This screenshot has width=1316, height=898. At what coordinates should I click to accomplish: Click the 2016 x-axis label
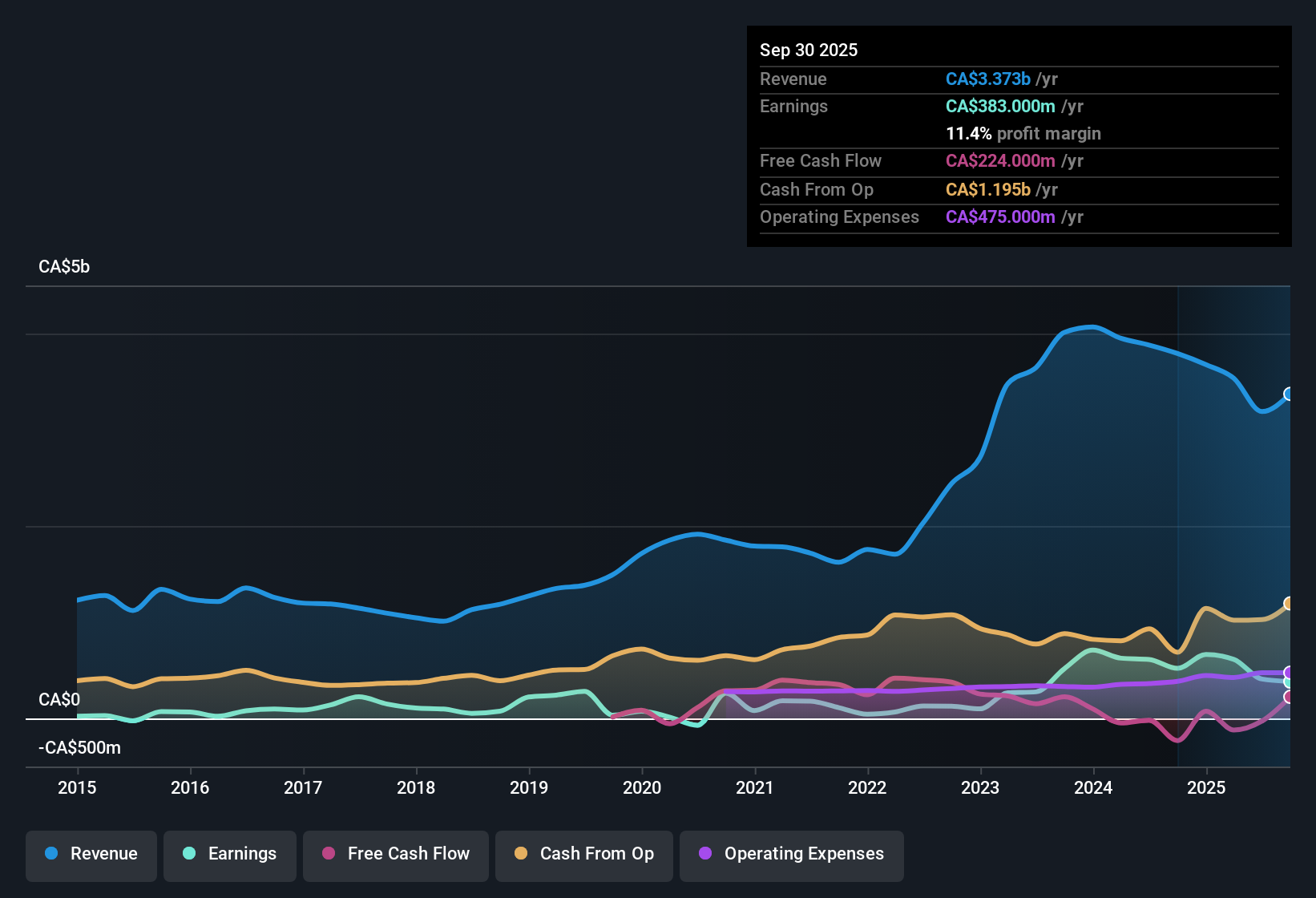(x=190, y=788)
